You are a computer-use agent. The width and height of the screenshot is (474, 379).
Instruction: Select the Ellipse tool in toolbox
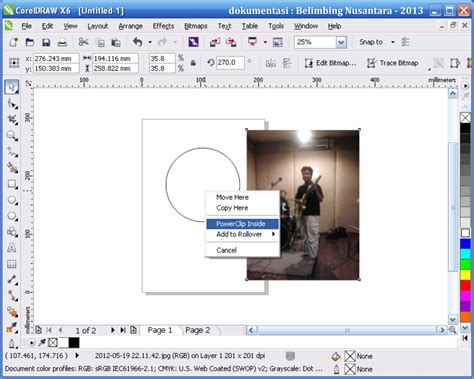(x=12, y=200)
